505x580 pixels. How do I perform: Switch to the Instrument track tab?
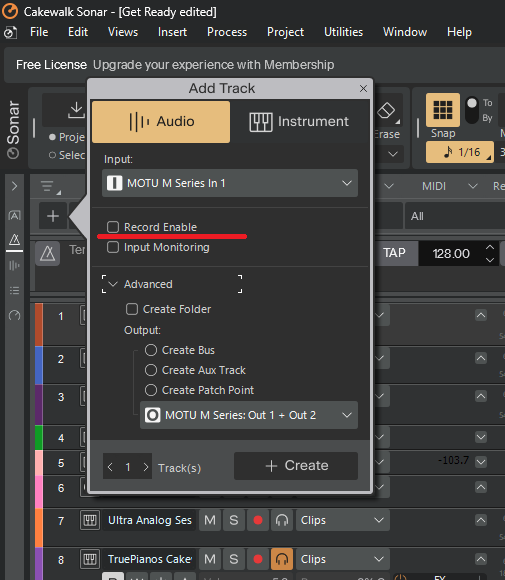tap(299, 122)
